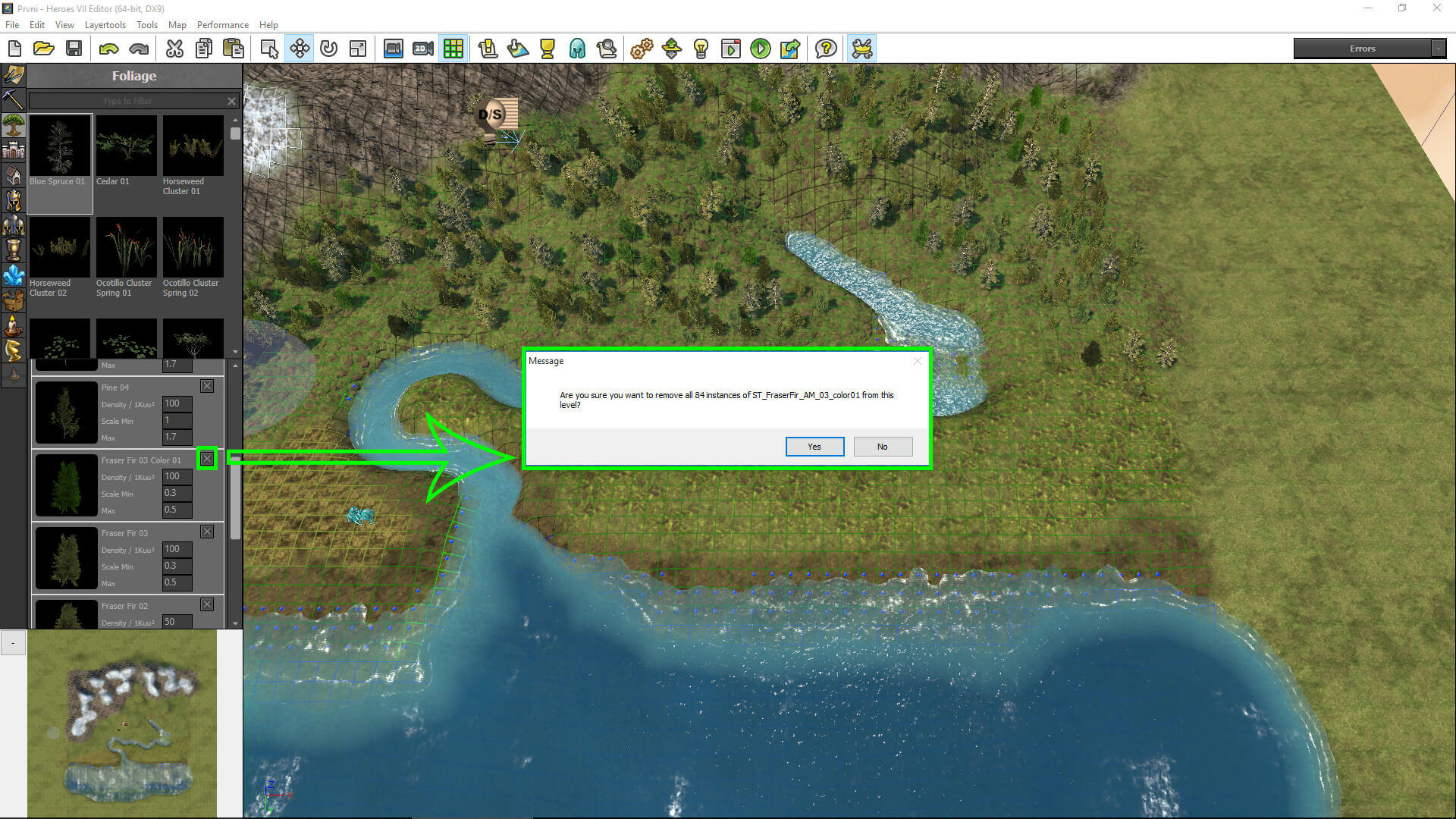Open the Tools menu
1456x819 pixels.
147,25
